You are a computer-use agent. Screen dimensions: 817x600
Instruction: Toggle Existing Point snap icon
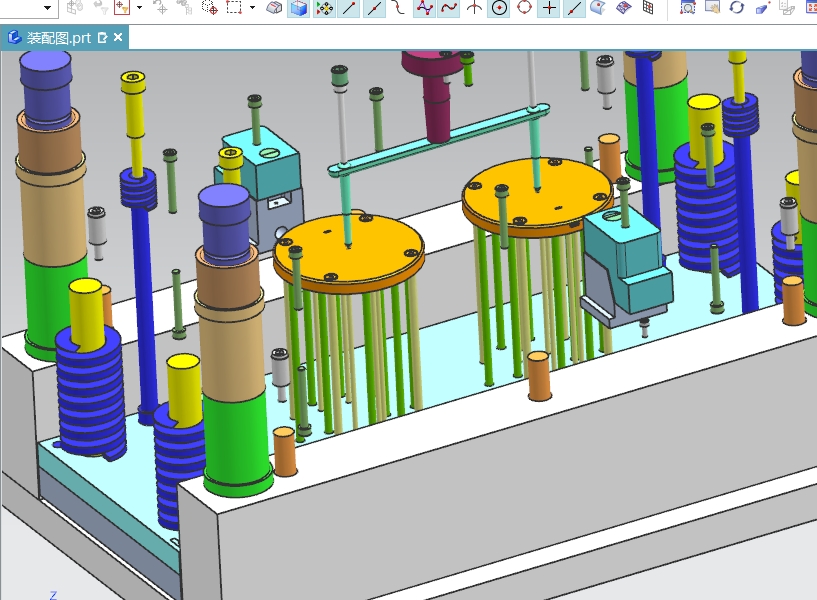tap(549, 7)
